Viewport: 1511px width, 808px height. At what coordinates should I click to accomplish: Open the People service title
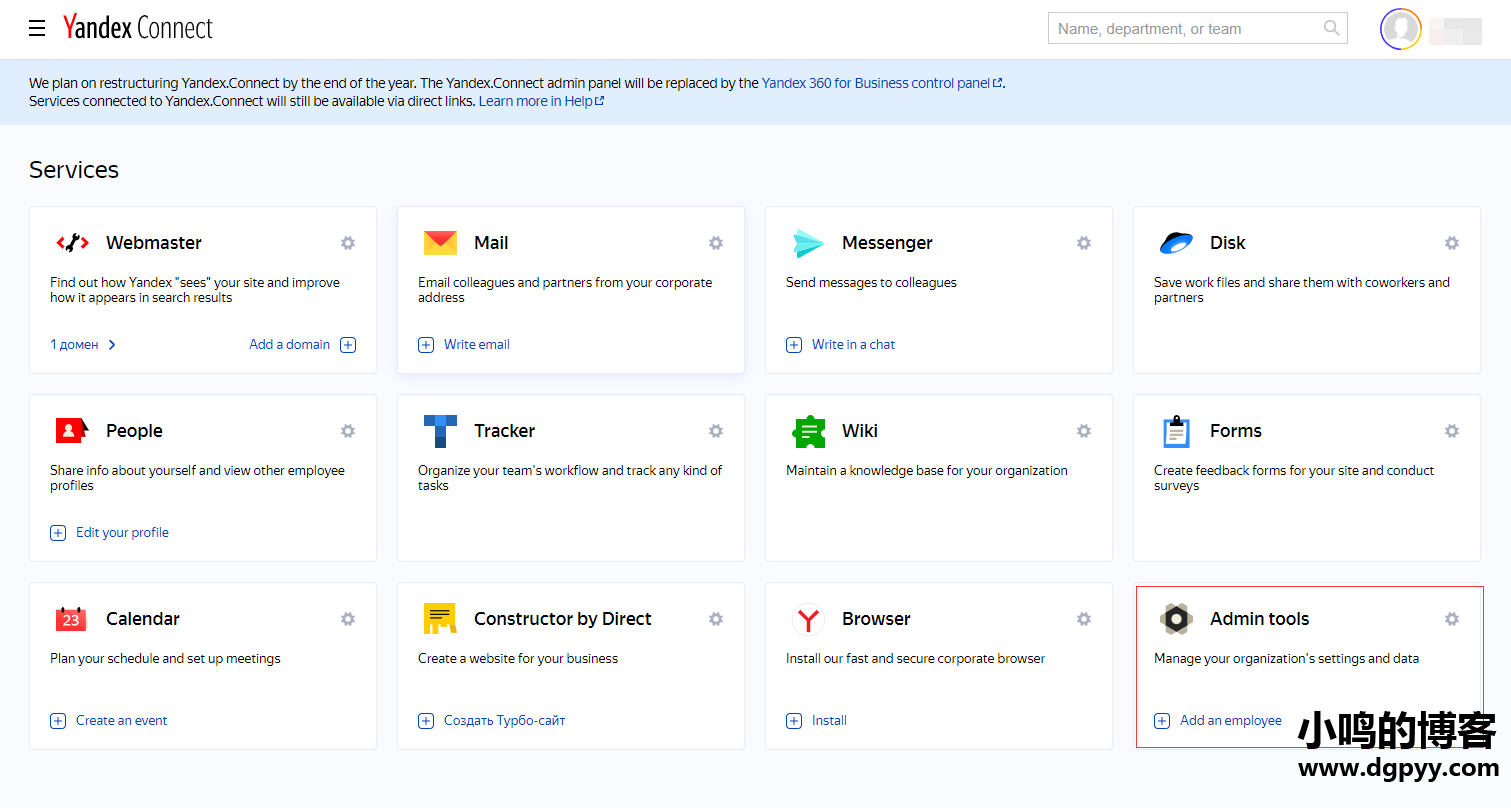pos(134,431)
